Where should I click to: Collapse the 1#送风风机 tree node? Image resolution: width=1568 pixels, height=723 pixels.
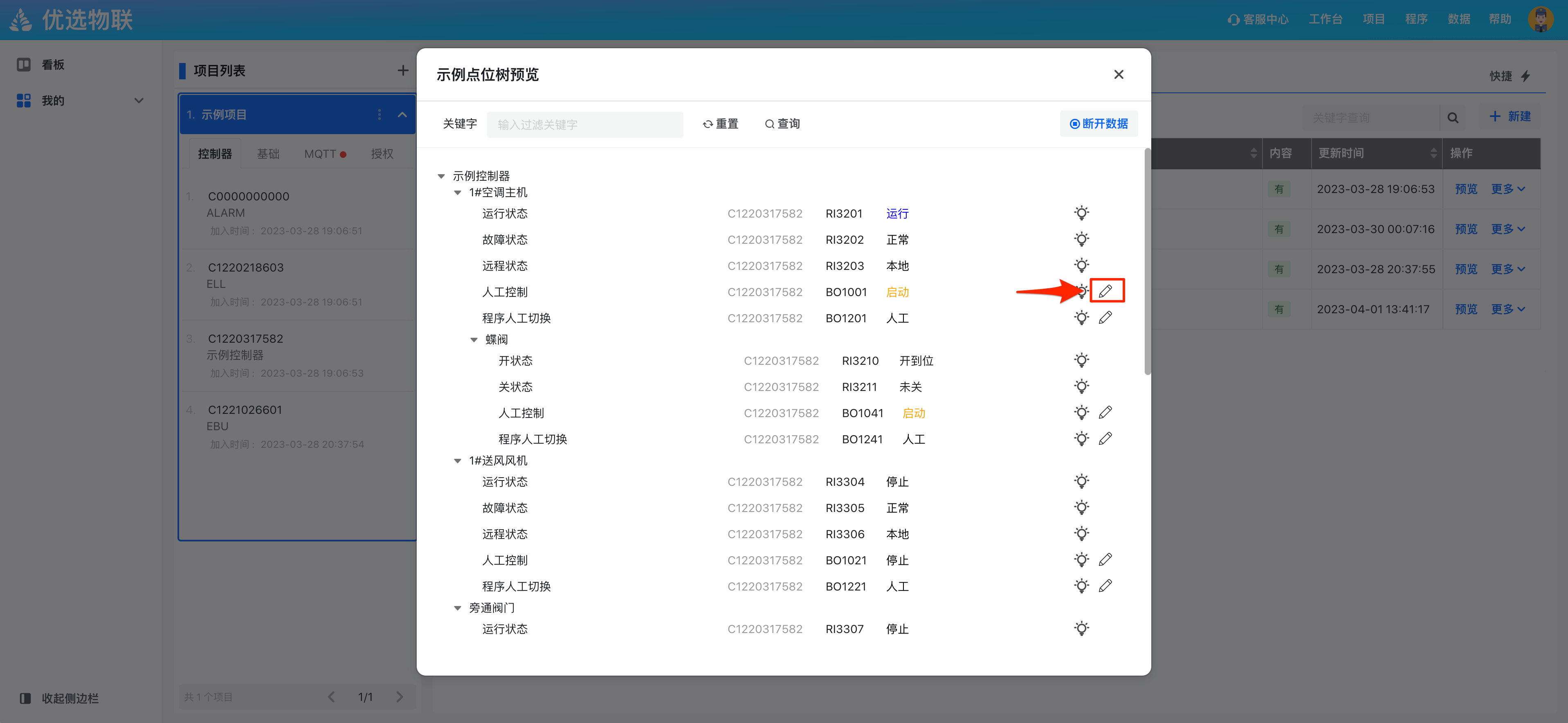pos(458,461)
